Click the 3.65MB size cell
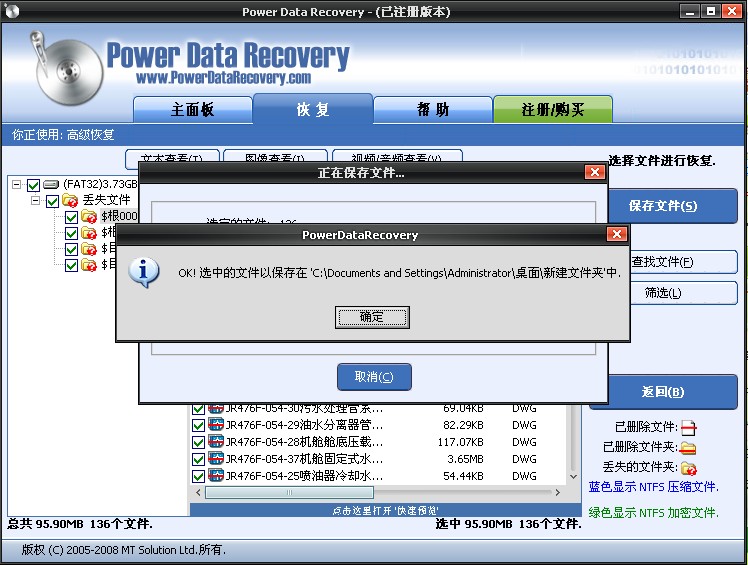The image size is (748, 565). [x=466, y=459]
